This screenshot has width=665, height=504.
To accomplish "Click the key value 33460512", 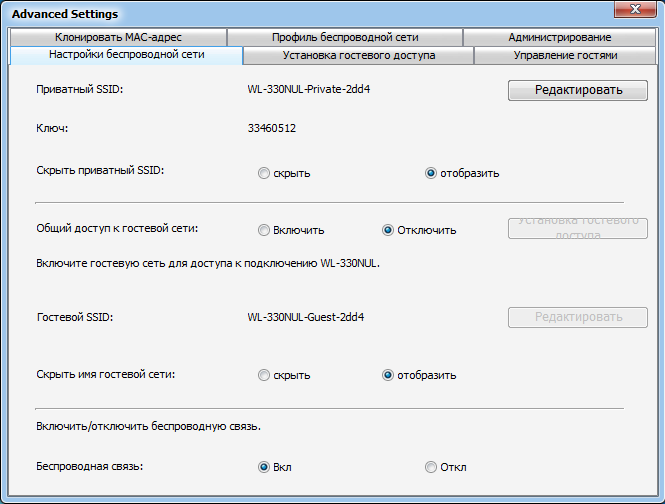I will coord(272,128).
